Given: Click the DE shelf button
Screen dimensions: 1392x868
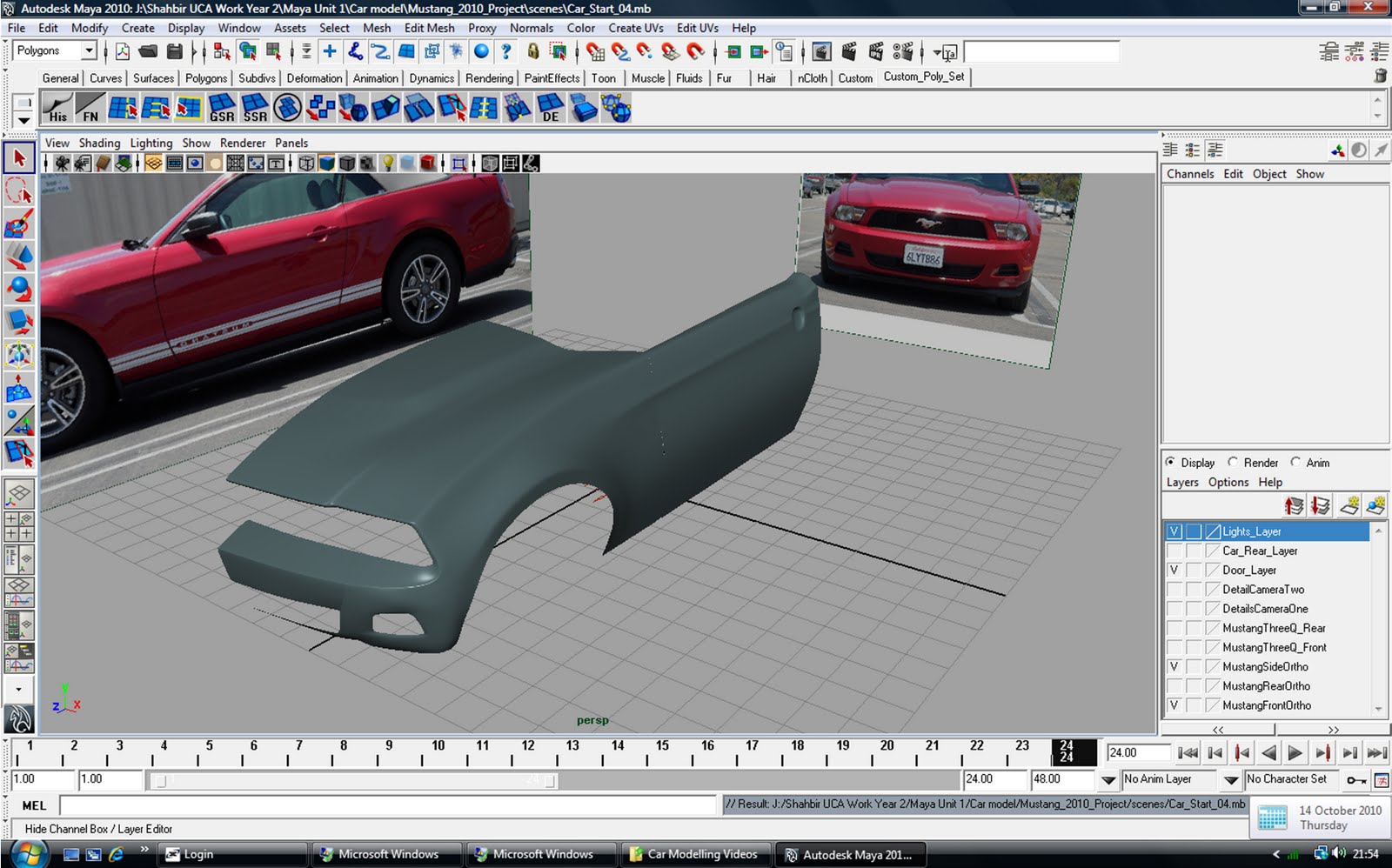Looking at the screenshot, I should (x=550, y=109).
